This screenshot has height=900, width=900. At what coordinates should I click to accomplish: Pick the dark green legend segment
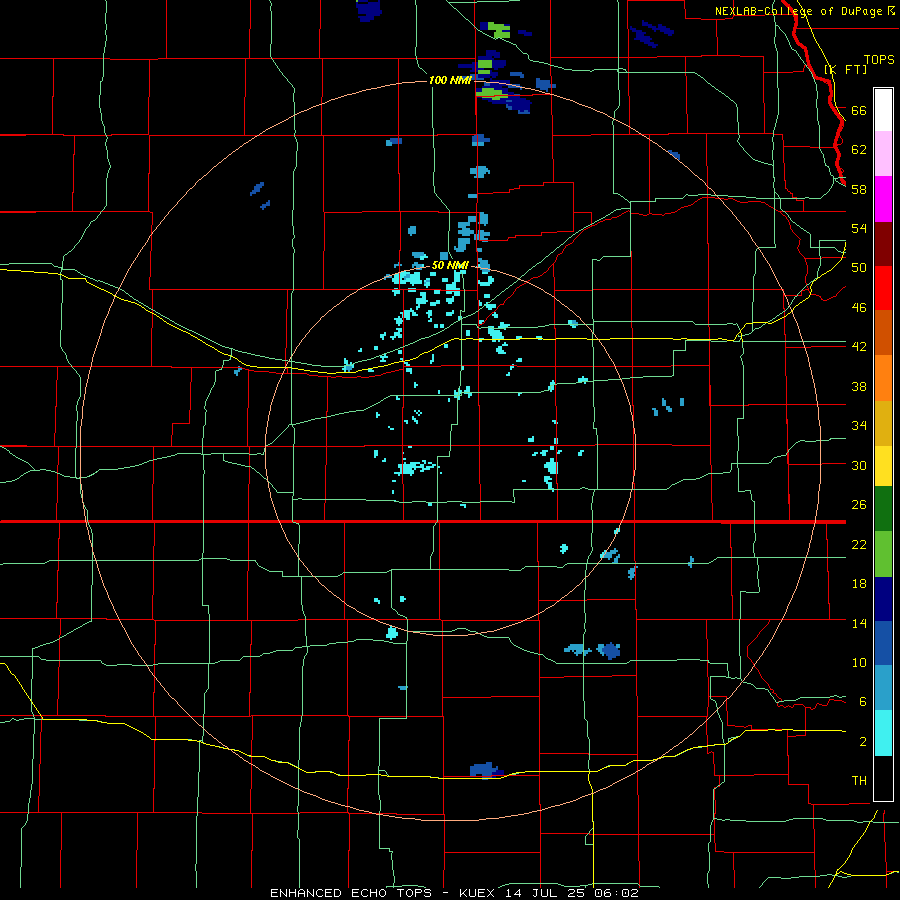pyautogui.click(x=883, y=509)
